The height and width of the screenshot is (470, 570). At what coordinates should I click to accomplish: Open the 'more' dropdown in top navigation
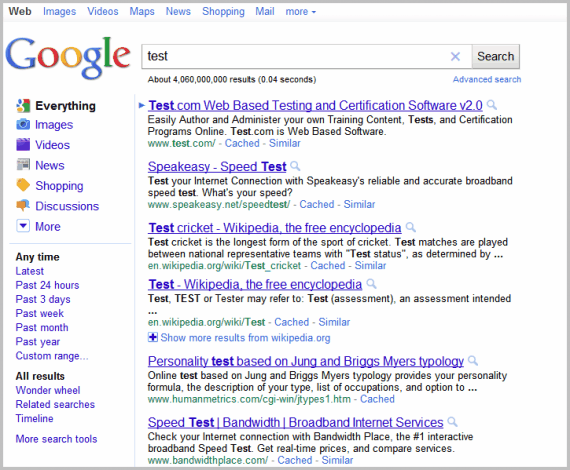301,12
